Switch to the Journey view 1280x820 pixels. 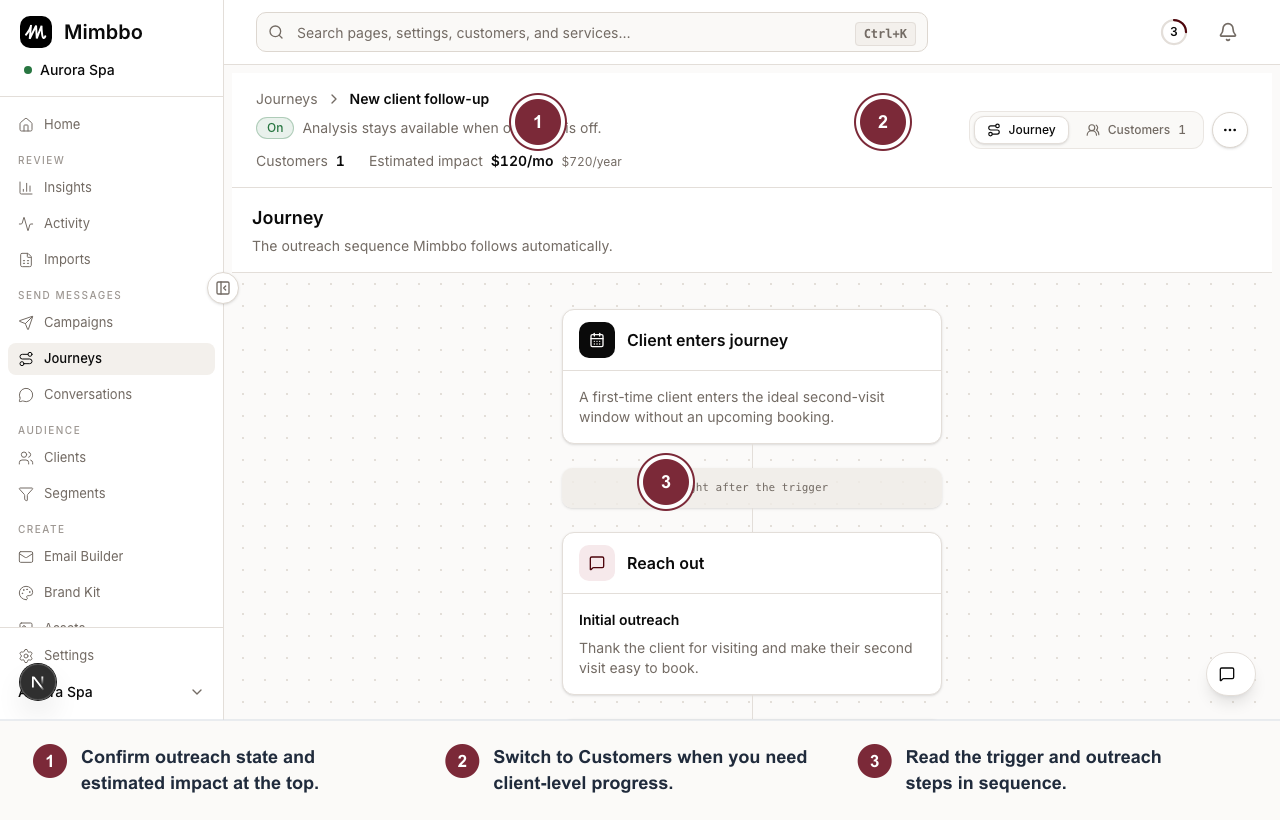point(1021,130)
